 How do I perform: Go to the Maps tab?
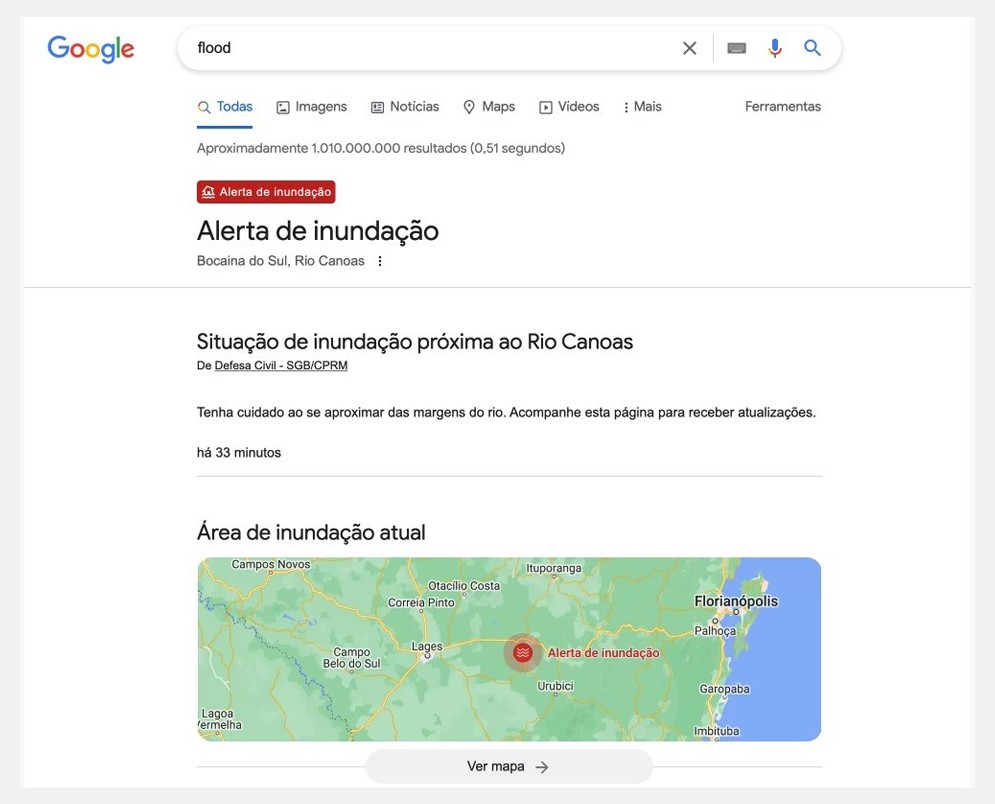[489, 107]
